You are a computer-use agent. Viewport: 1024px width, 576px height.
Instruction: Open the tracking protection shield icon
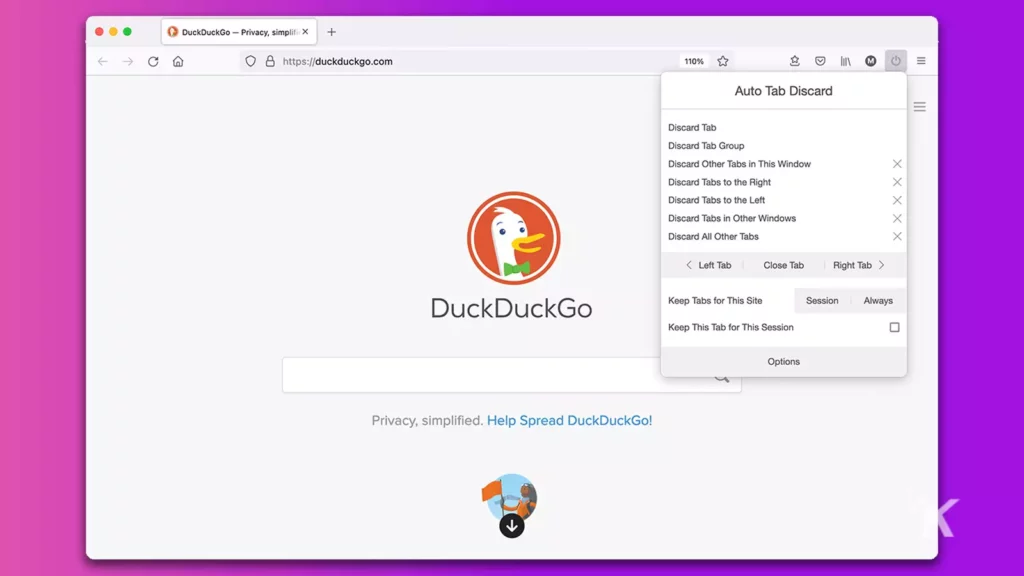pyautogui.click(x=251, y=61)
